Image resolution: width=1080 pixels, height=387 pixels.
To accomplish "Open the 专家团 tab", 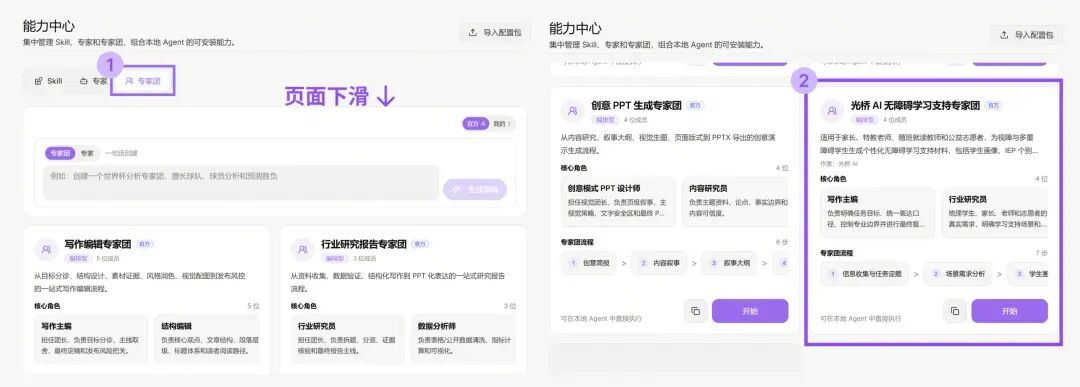I will 143,81.
